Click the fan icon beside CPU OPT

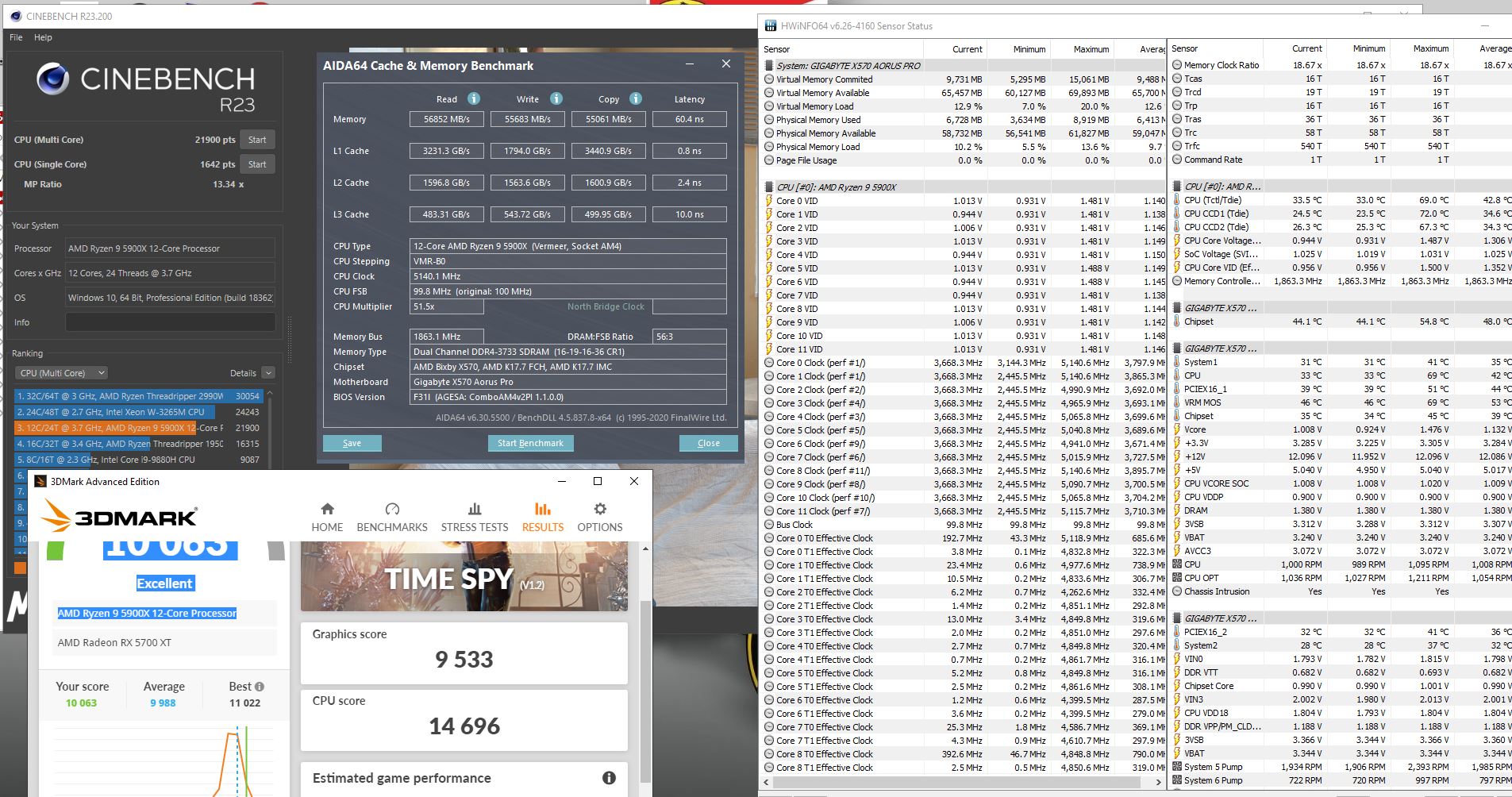click(1177, 578)
